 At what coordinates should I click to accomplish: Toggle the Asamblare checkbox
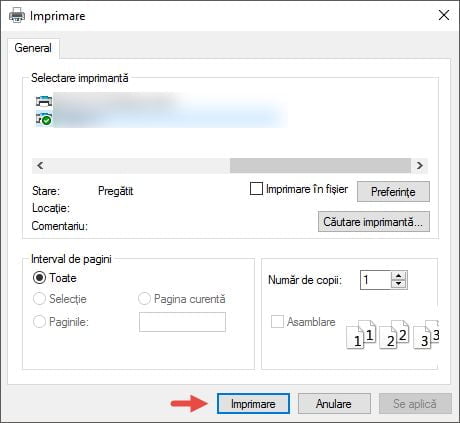pos(277,322)
